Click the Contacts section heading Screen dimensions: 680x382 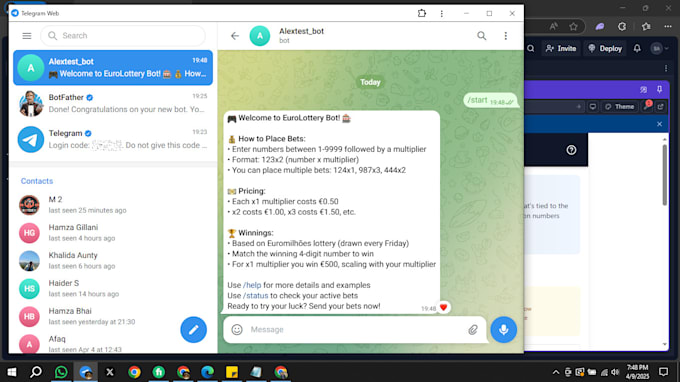(x=37, y=181)
